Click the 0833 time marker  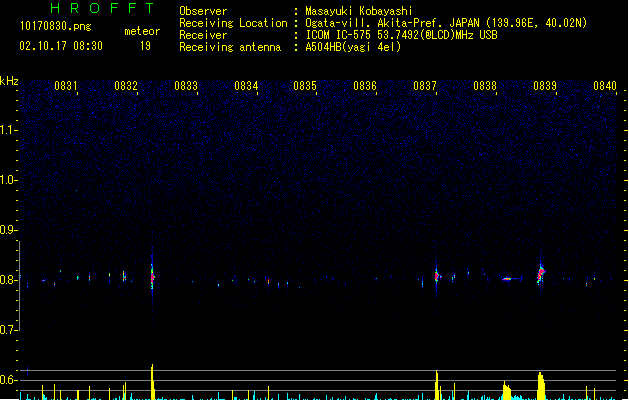(186, 86)
